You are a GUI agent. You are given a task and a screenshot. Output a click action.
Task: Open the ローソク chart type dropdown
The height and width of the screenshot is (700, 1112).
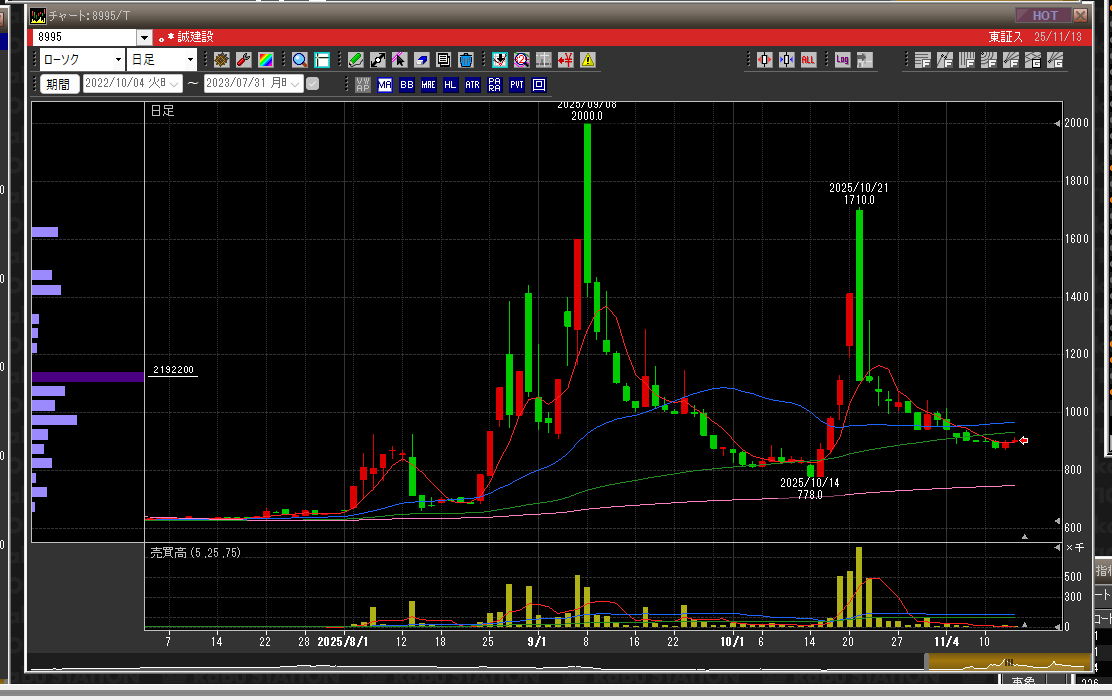(x=116, y=60)
